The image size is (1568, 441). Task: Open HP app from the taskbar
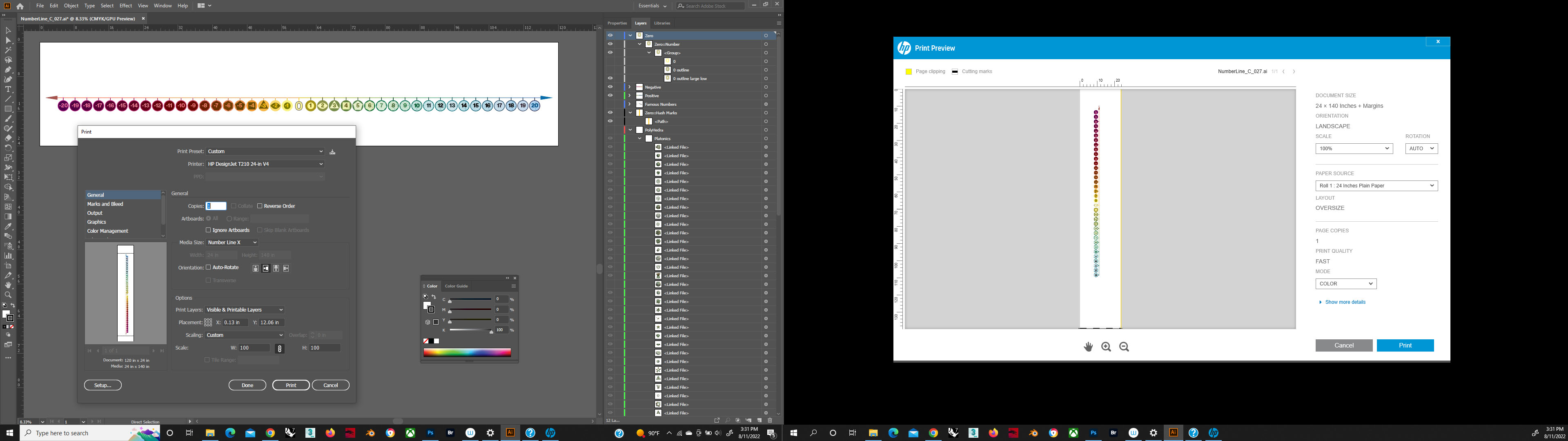click(x=550, y=433)
